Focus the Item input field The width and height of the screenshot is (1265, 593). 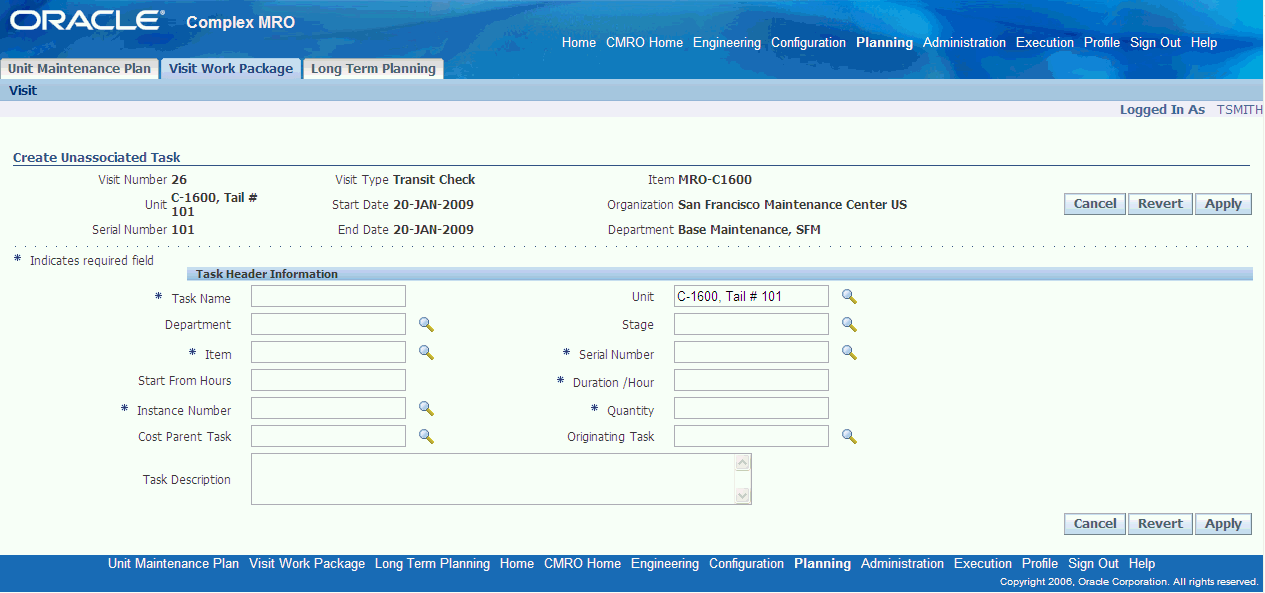point(328,352)
